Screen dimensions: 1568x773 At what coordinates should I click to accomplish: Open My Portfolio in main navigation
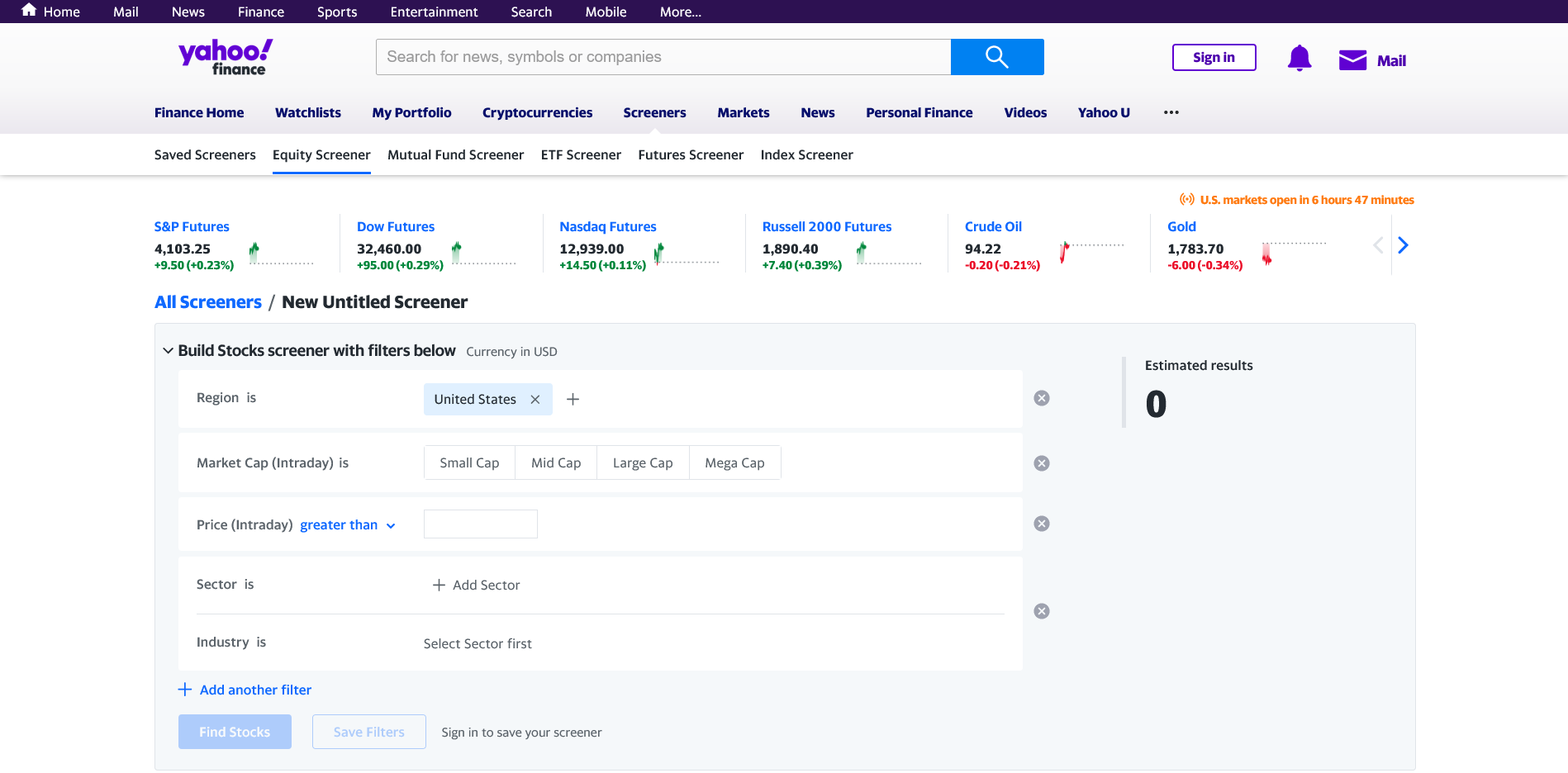tap(411, 113)
